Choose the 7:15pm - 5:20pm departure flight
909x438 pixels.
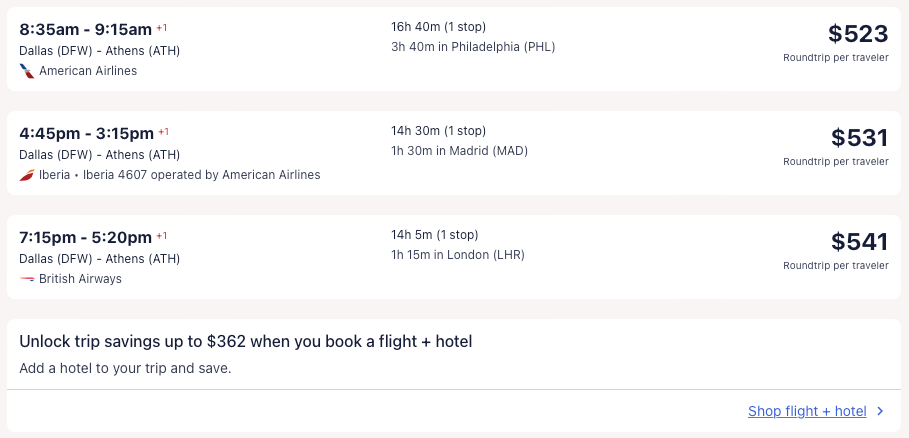(x=86, y=237)
